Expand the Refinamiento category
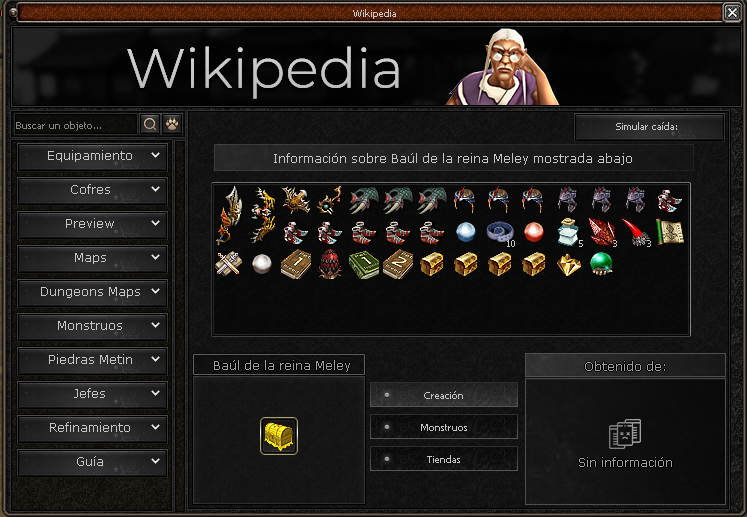 click(x=92, y=428)
